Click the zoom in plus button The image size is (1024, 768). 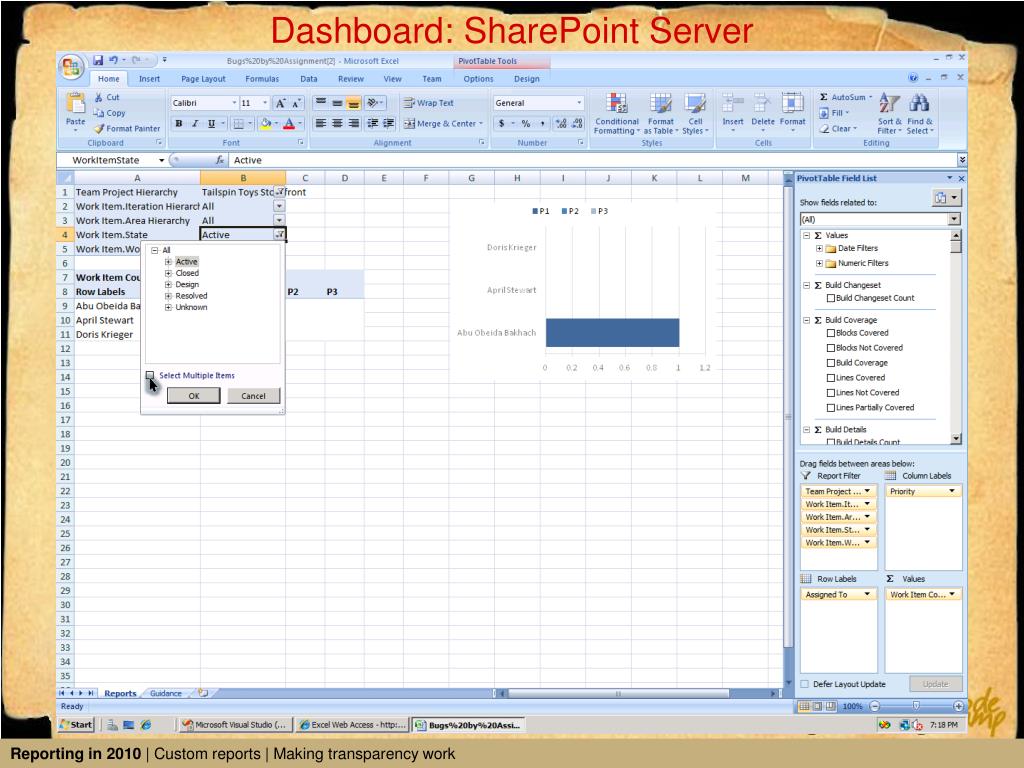[x=958, y=706]
